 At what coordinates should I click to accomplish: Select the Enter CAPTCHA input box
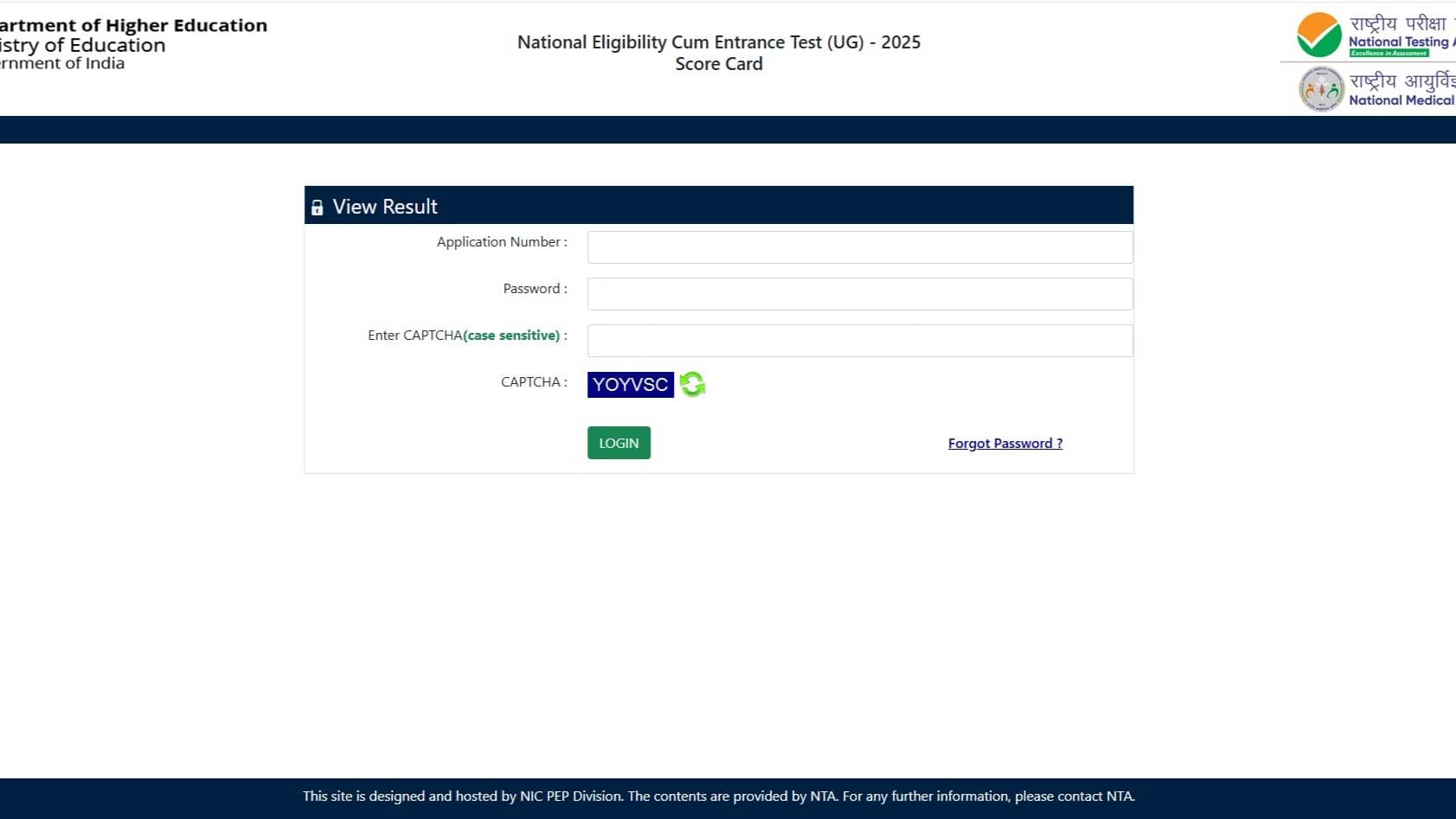[x=859, y=340]
